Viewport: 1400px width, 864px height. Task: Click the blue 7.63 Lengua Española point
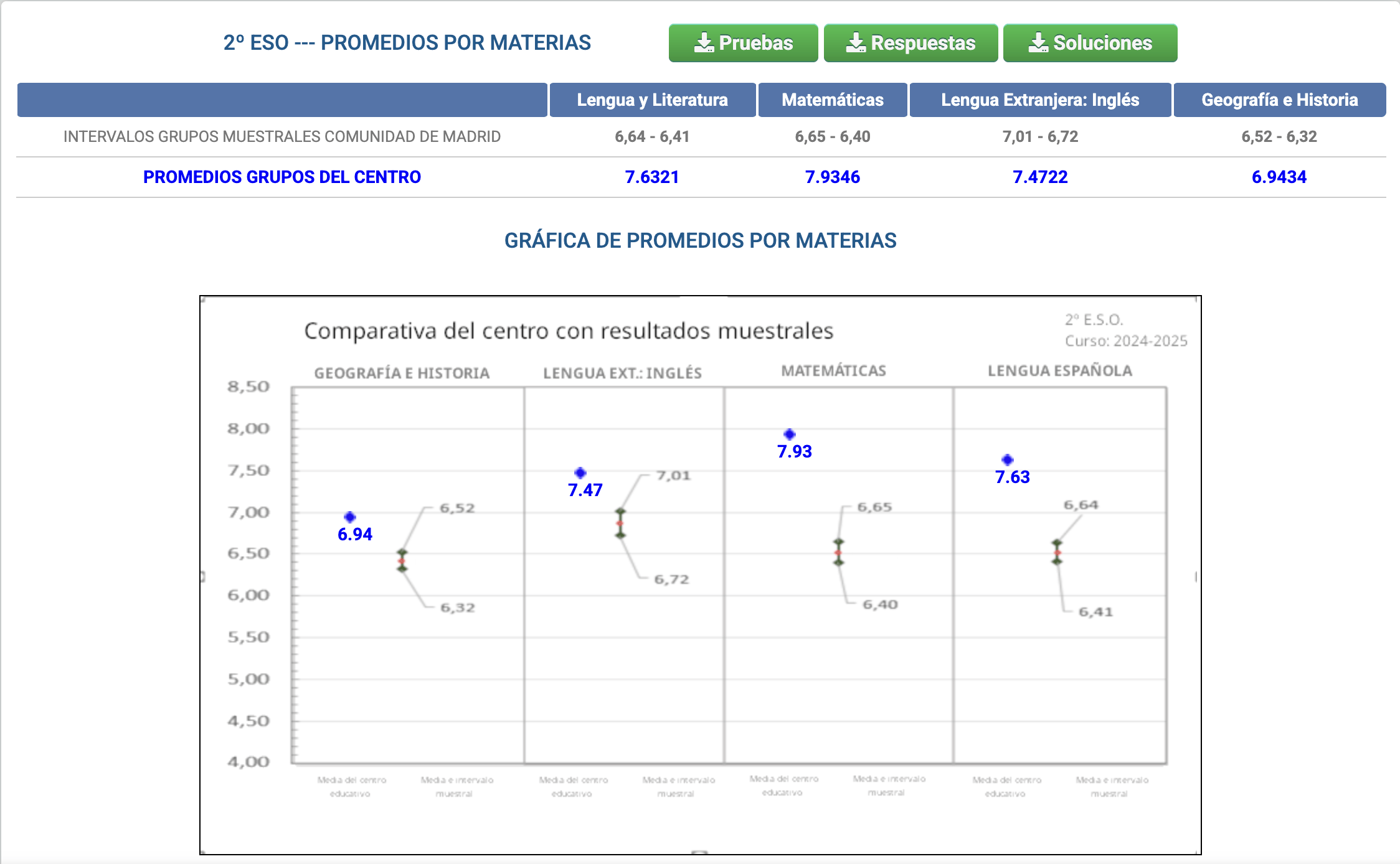[1008, 460]
